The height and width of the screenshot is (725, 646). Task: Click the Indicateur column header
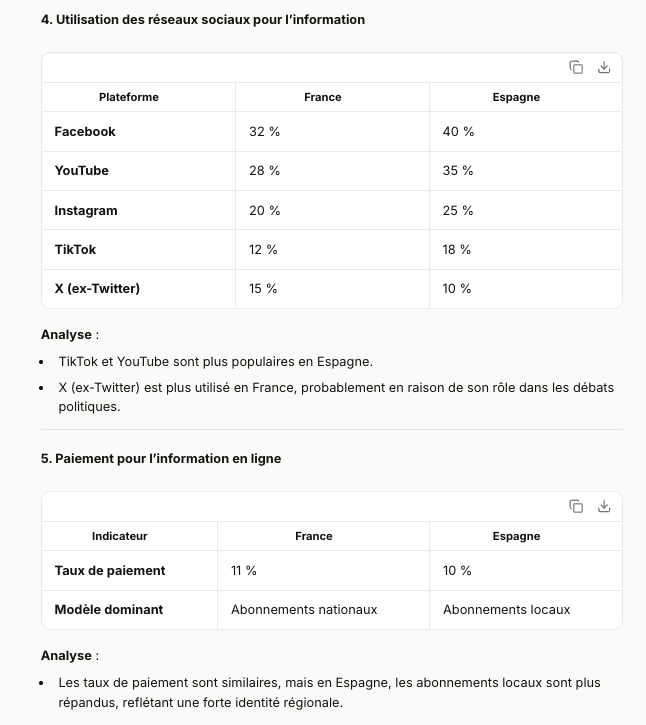[x=120, y=536]
